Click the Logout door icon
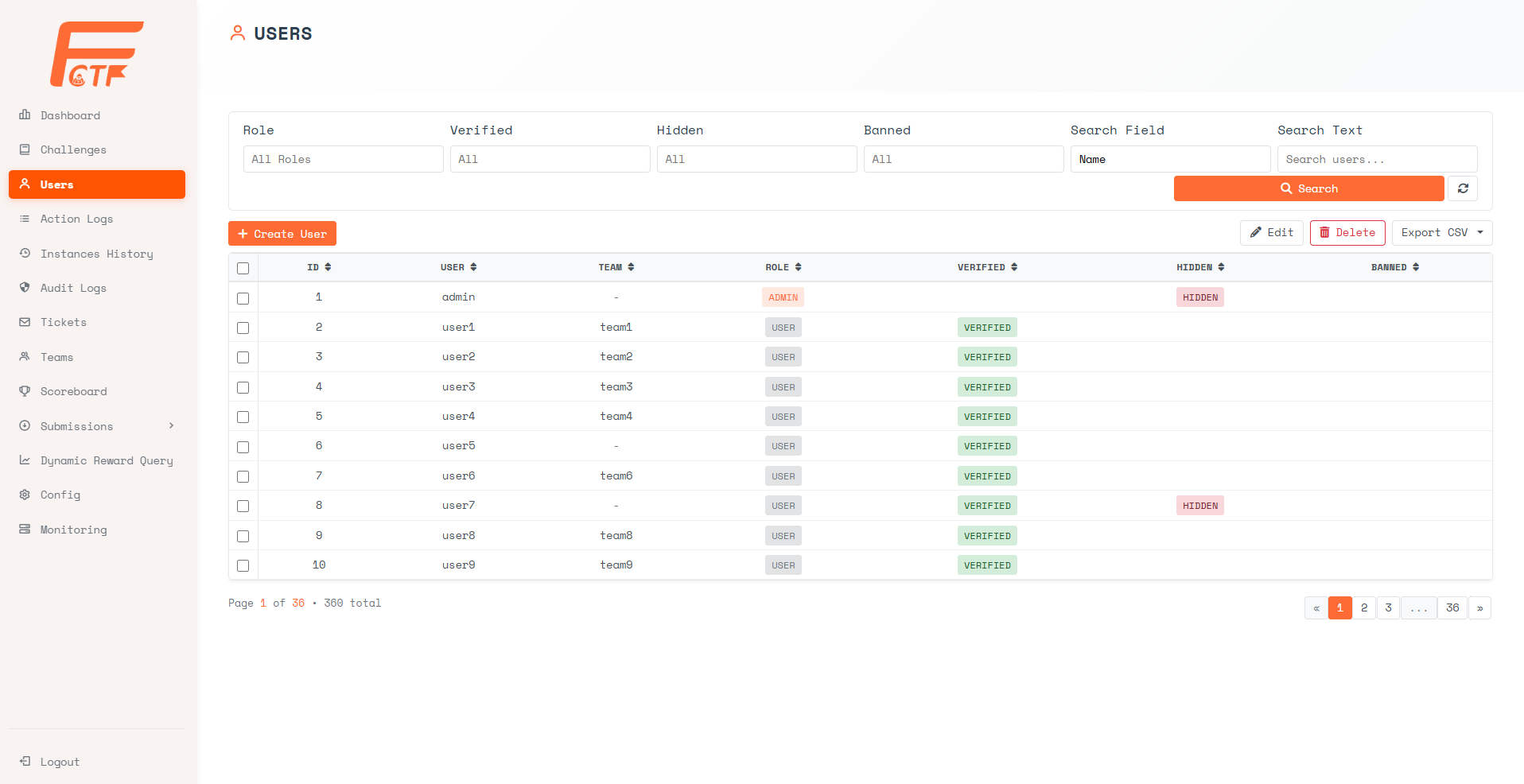This screenshot has width=1524, height=784. [x=25, y=762]
